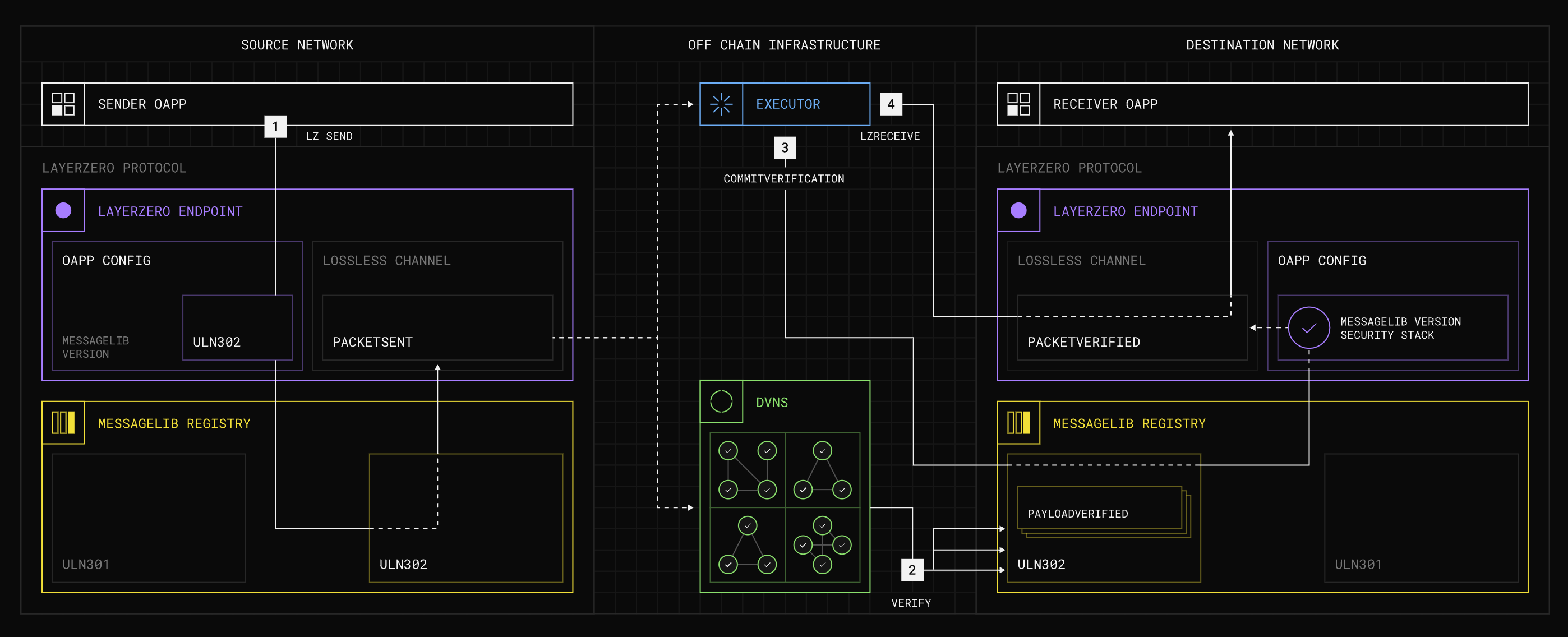Viewport: 1568px width, 637px height.
Task: Select the four-node square DVN cluster
Action: pyautogui.click(x=748, y=470)
